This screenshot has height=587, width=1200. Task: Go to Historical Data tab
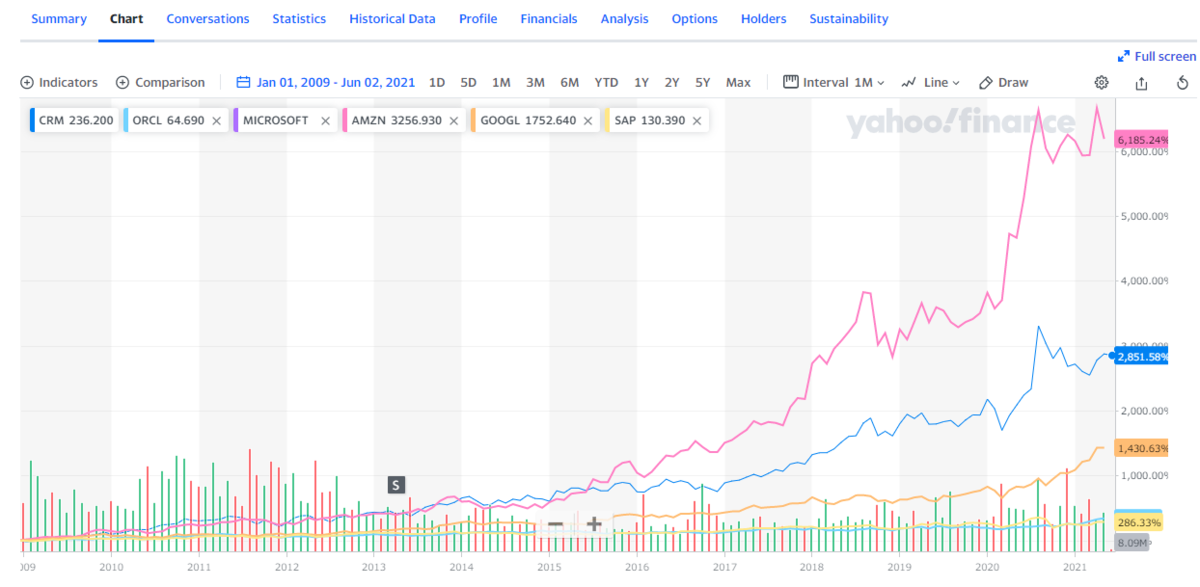click(392, 19)
